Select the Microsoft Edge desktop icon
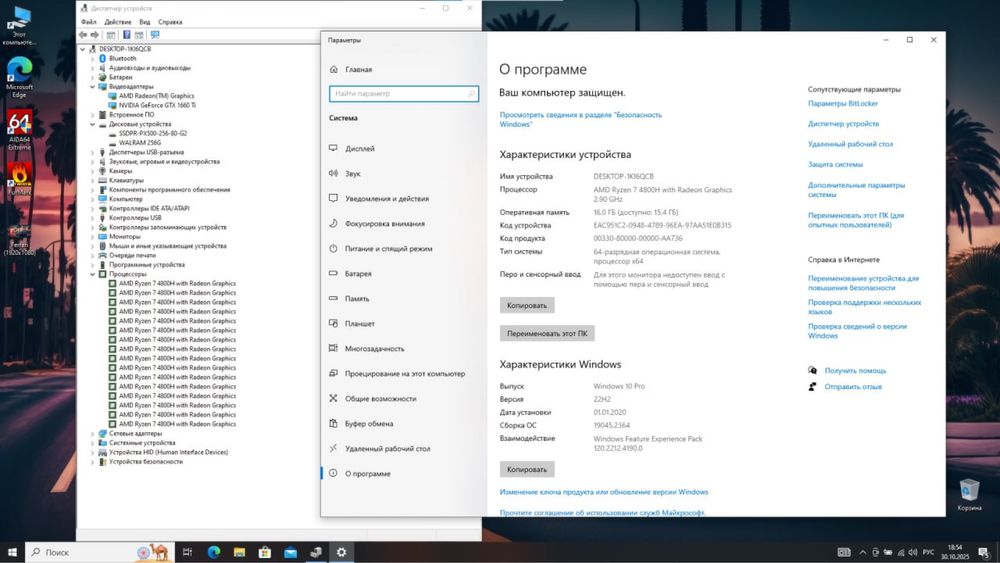This screenshot has height=563, width=1000. click(x=19, y=77)
